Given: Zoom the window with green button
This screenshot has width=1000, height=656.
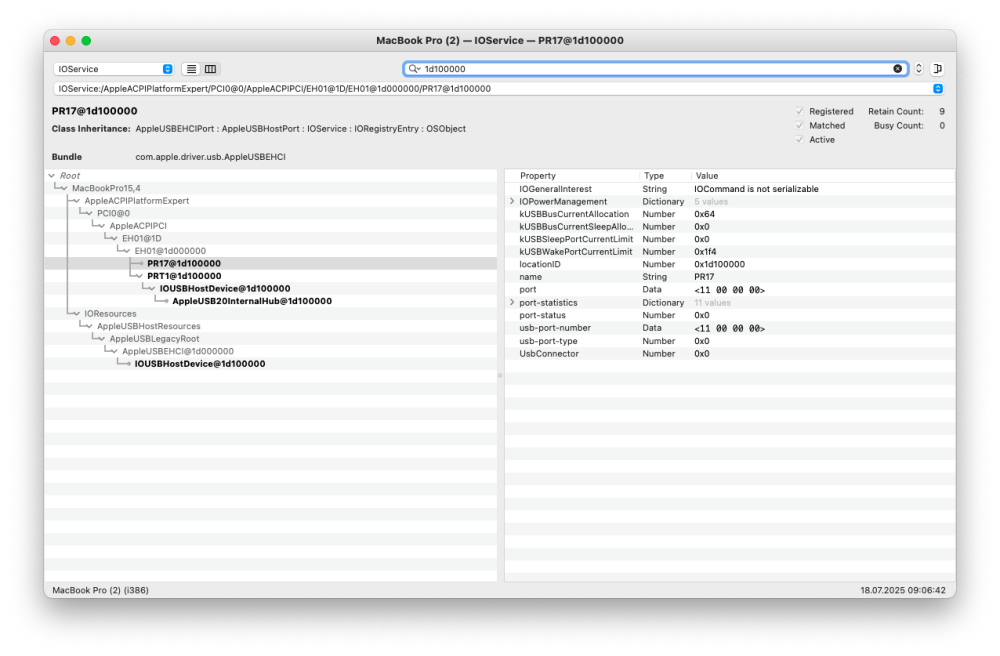Looking at the screenshot, I should tap(86, 41).
